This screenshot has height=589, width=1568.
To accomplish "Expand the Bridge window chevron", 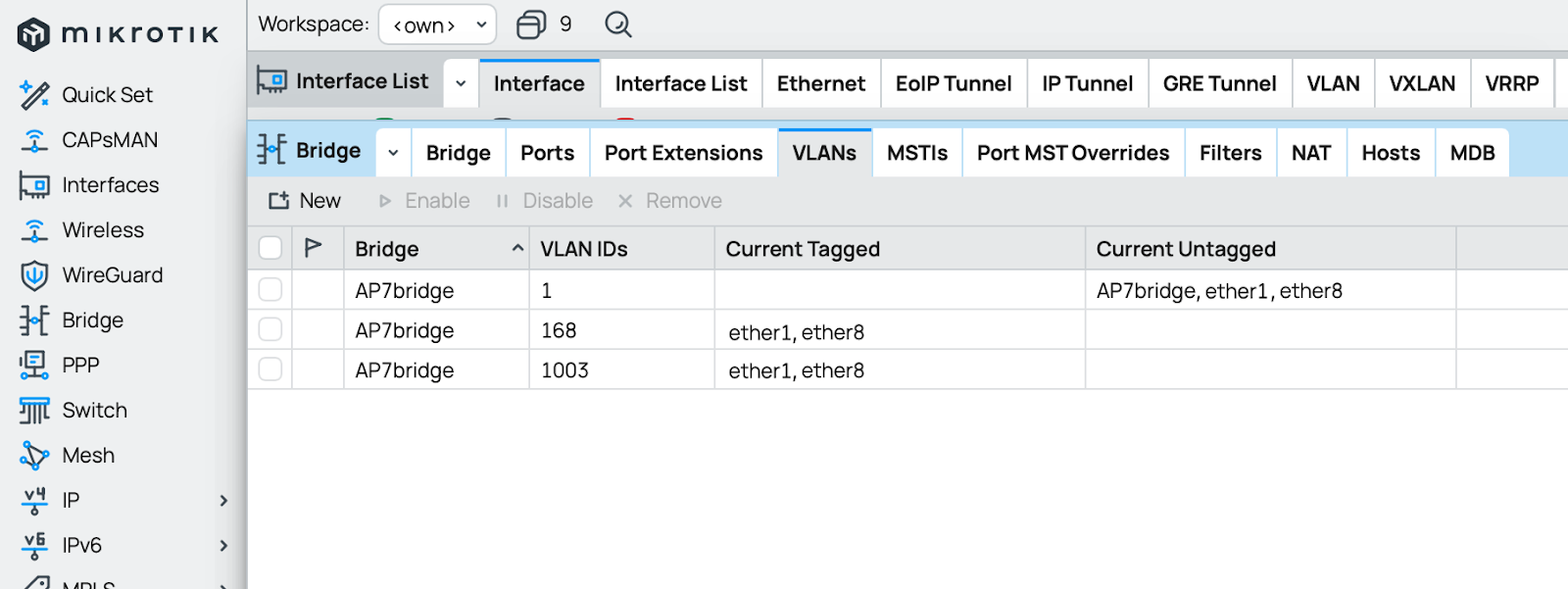I will 393,153.
